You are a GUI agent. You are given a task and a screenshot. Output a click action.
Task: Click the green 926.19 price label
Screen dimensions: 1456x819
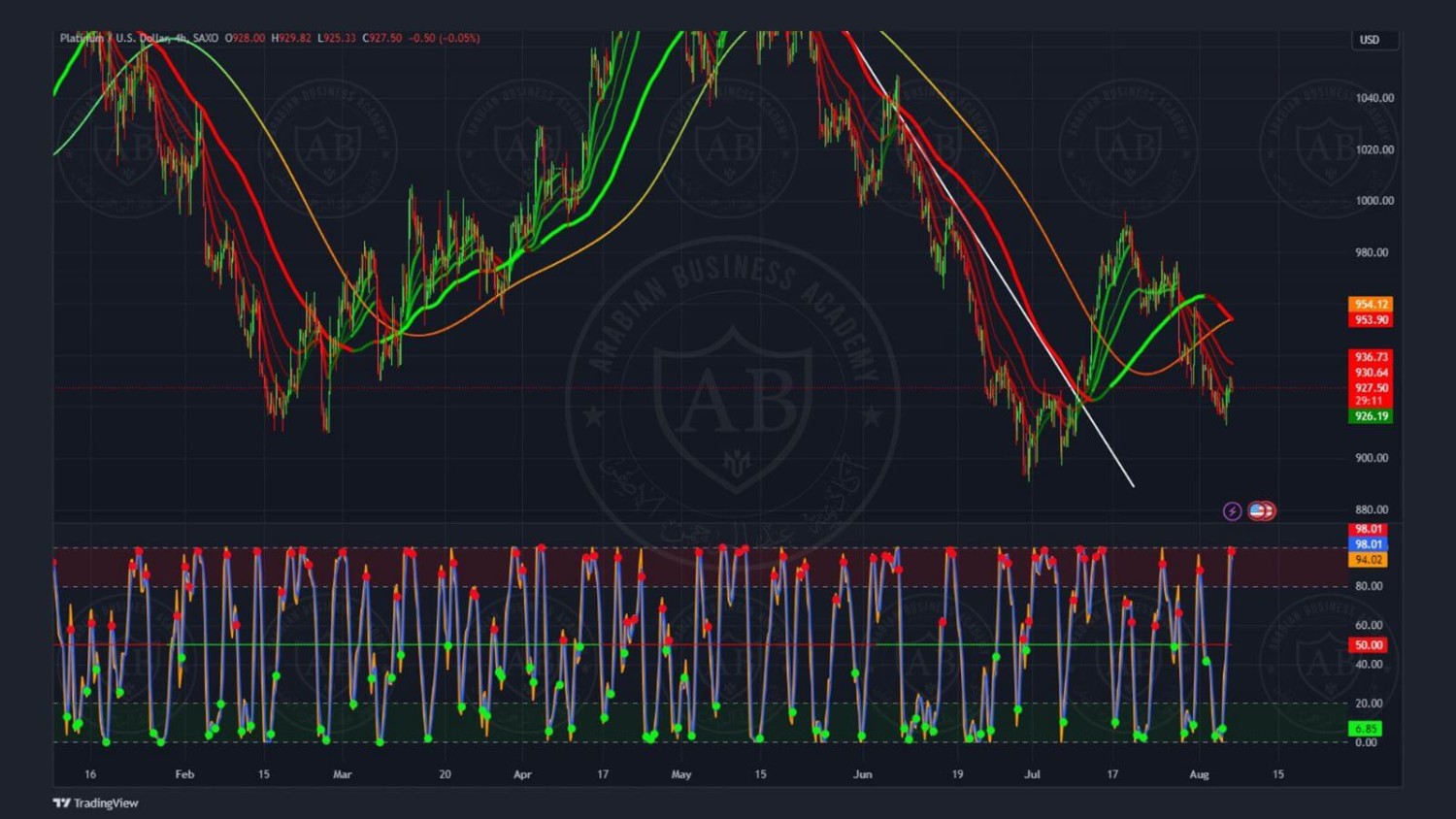[x=1371, y=416]
